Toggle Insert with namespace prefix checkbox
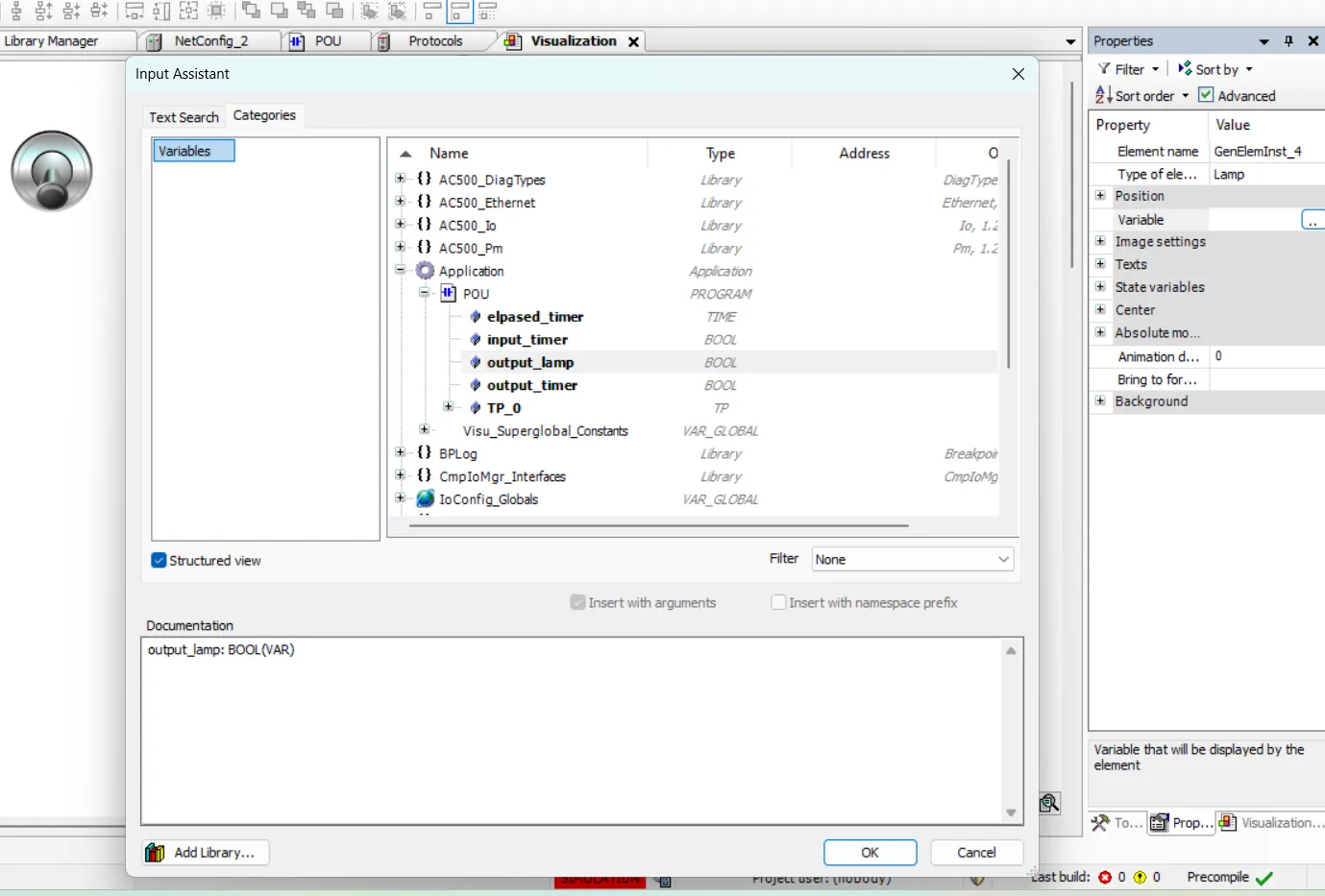1325x896 pixels. [x=778, y=602]
